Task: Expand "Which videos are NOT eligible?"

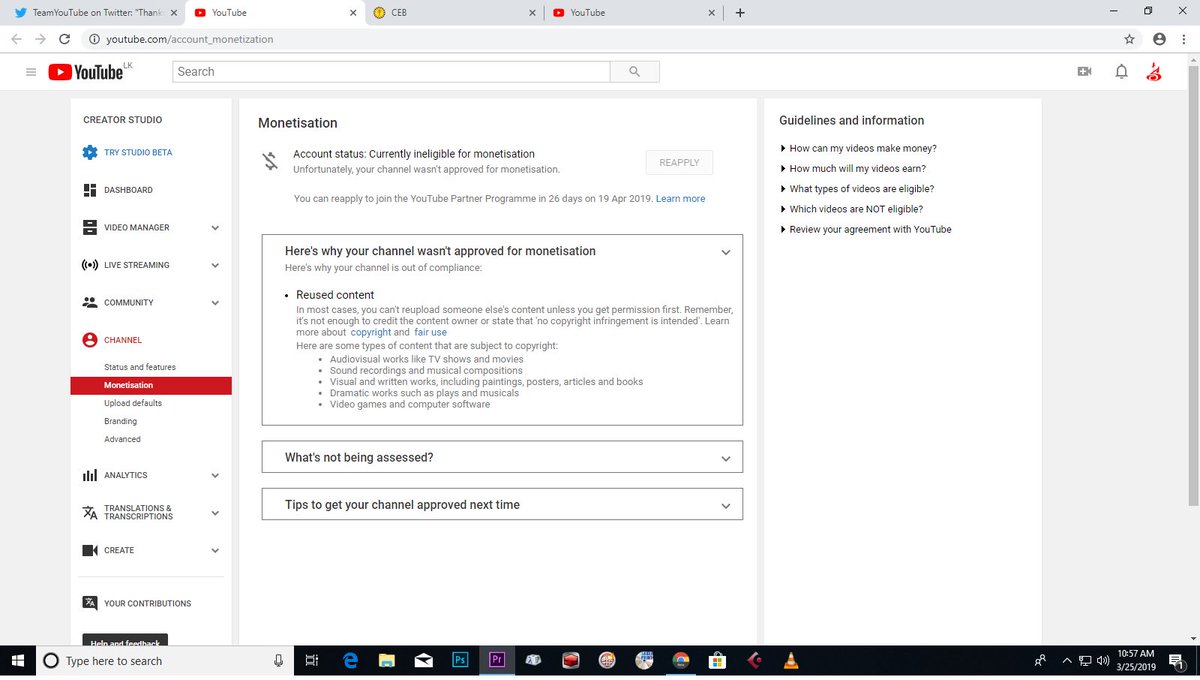Action: point(851,209)
